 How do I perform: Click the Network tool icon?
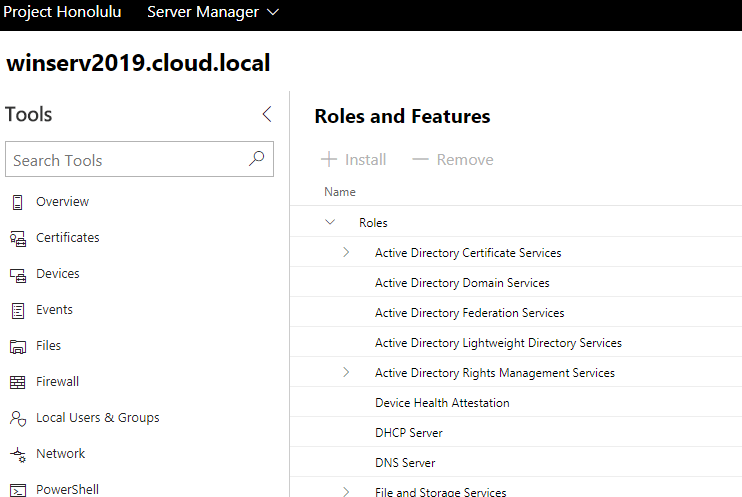coord(17,454)
